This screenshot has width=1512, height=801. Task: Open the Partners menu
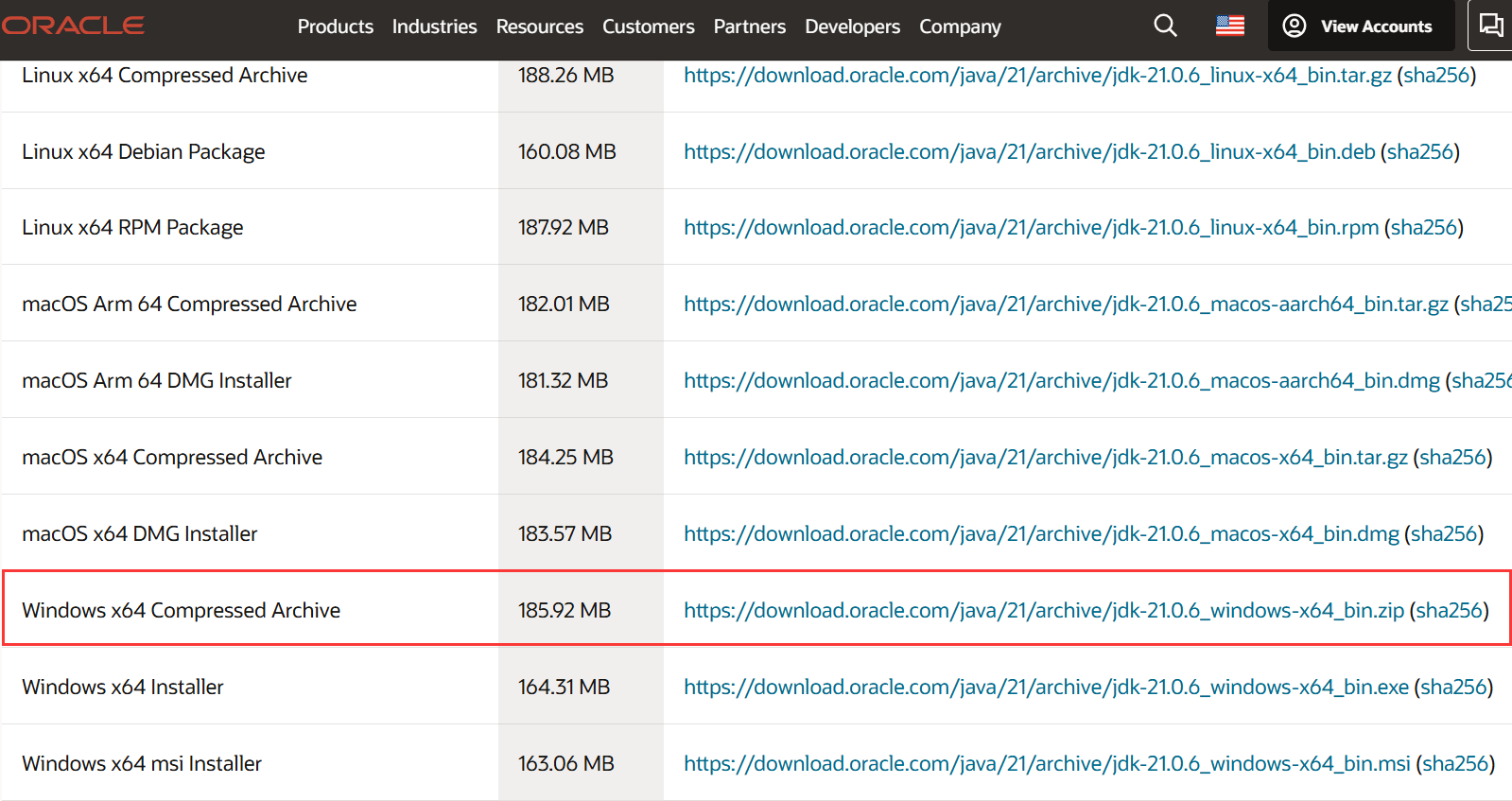point(750,26)
